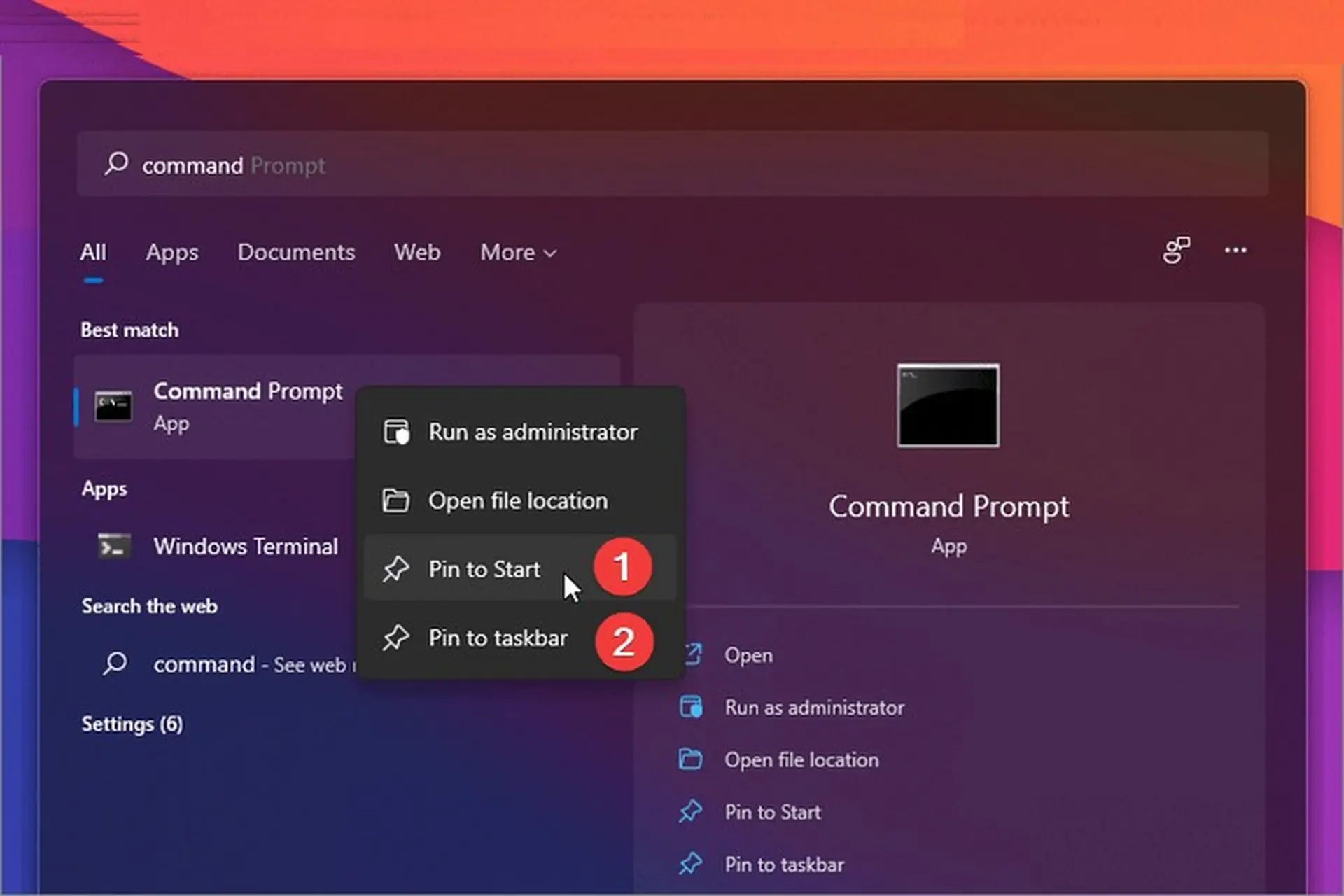Click Open file location in preview pane

(x=801, y=760)
